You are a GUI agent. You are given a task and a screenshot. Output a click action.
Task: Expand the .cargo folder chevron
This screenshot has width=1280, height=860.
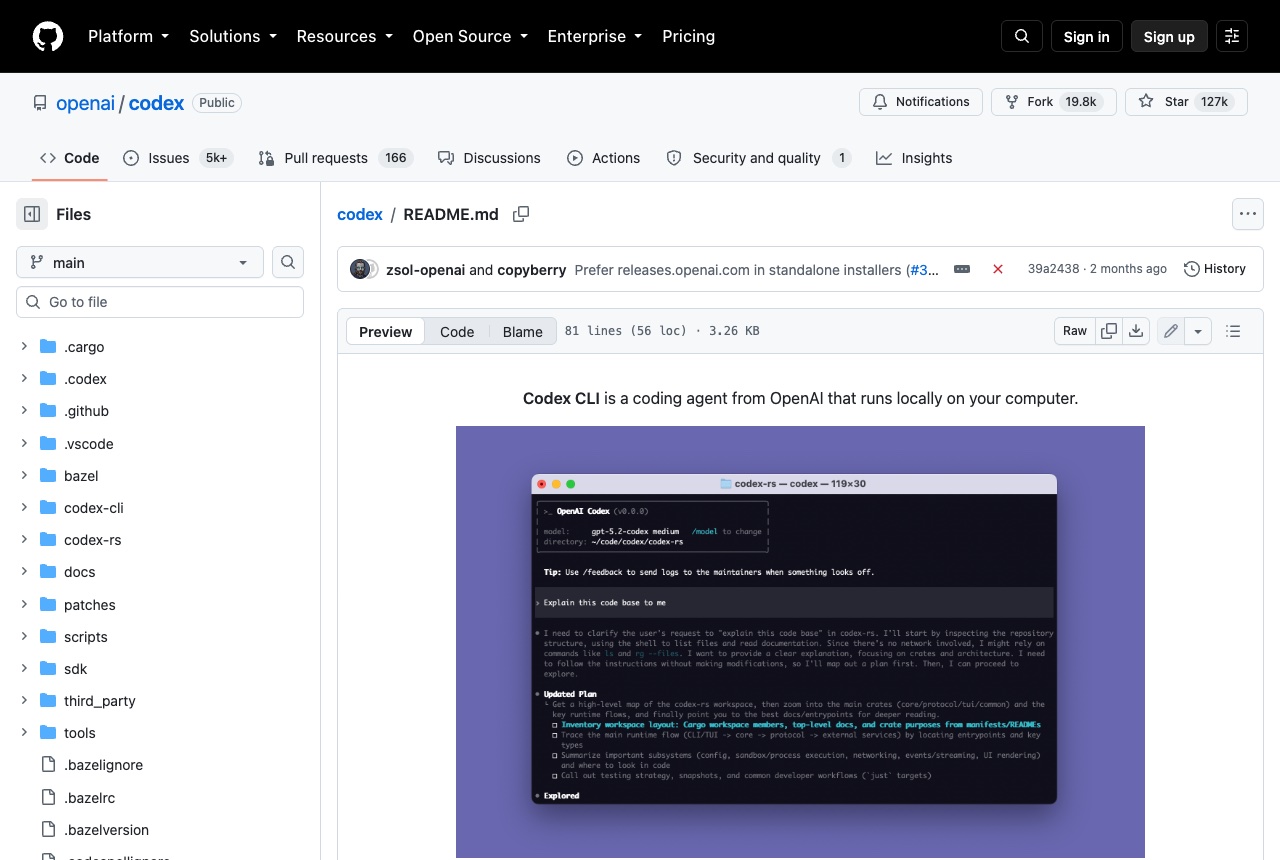(x=24, y=347)
